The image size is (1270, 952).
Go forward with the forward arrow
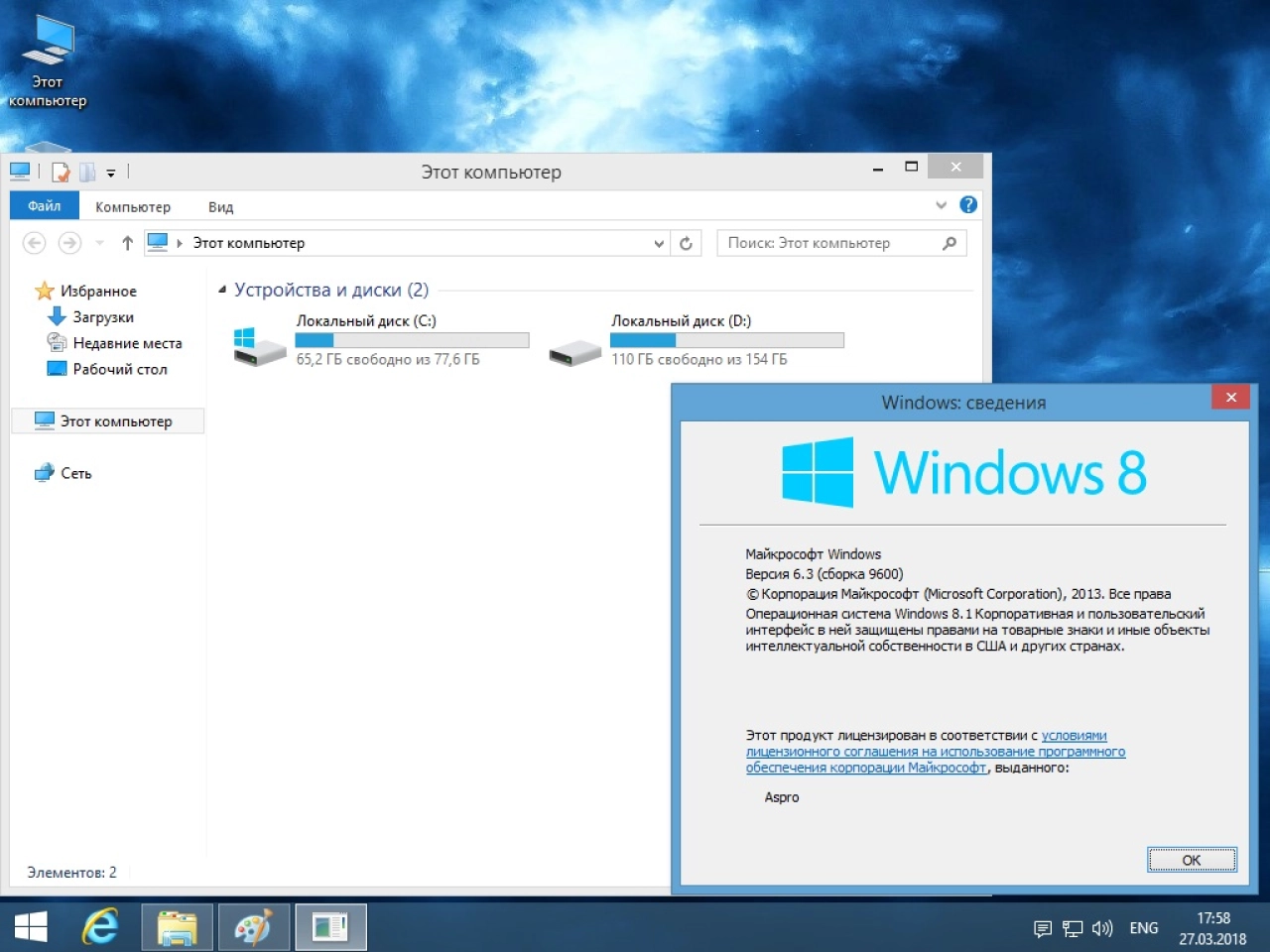[69, 243]
